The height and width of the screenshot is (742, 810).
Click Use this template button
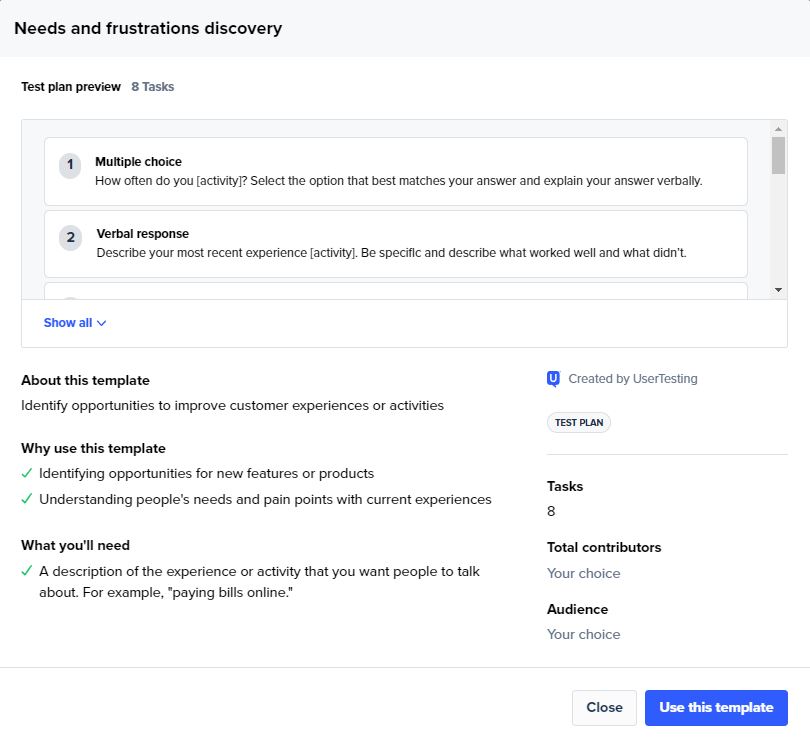tap(716, 707)
